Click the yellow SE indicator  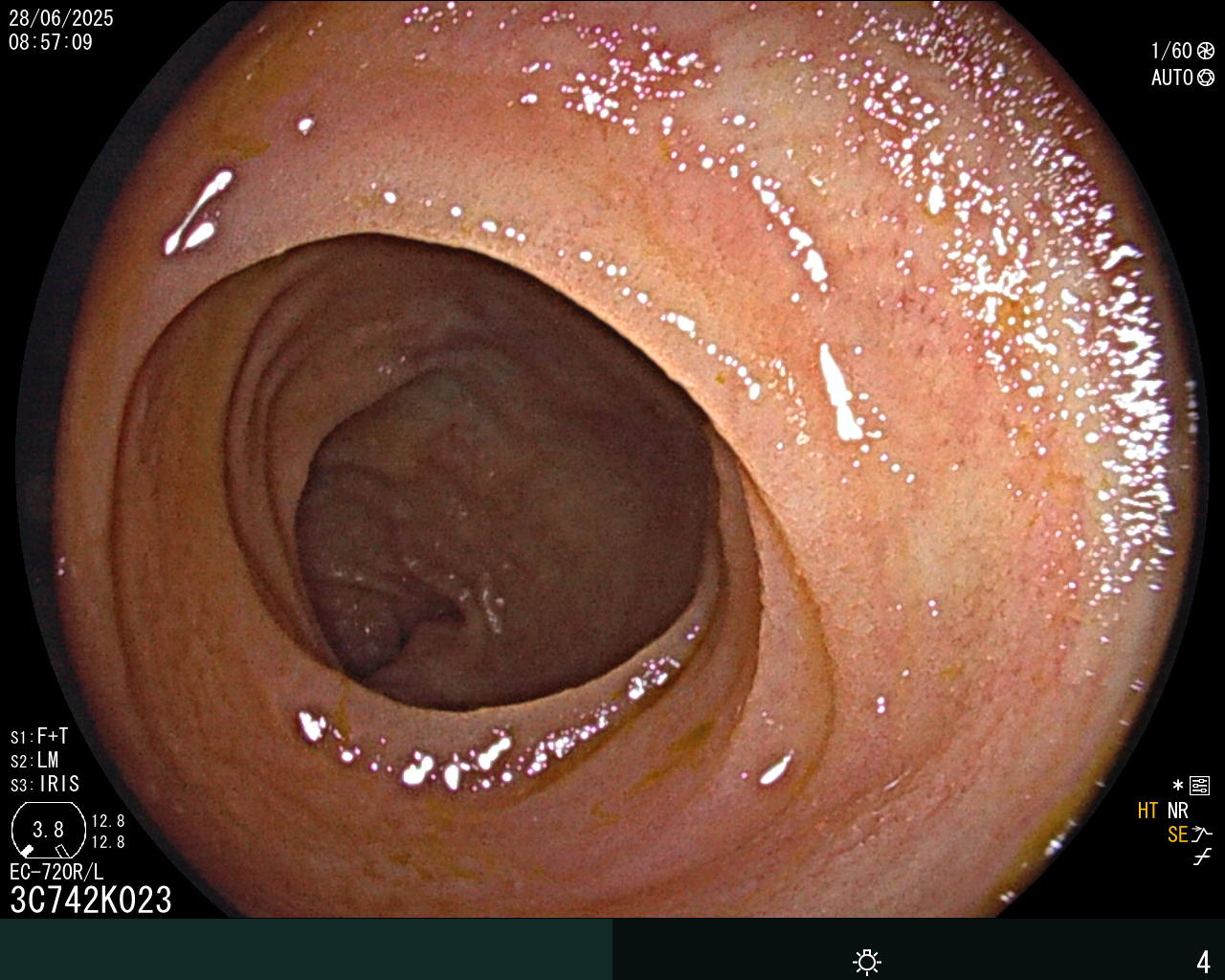(x=1178, y=835)
